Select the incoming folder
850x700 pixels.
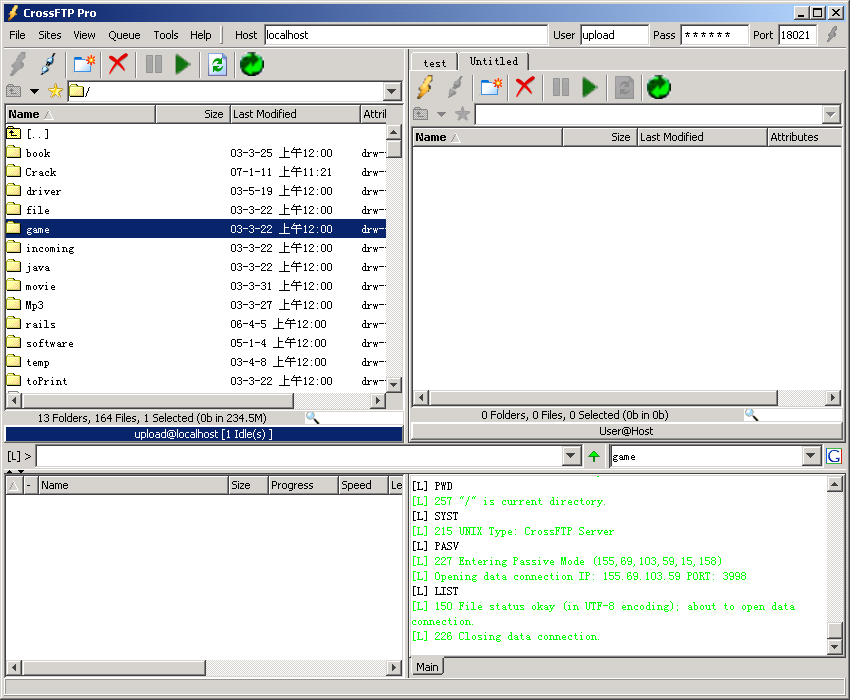(x=196, y=248)
